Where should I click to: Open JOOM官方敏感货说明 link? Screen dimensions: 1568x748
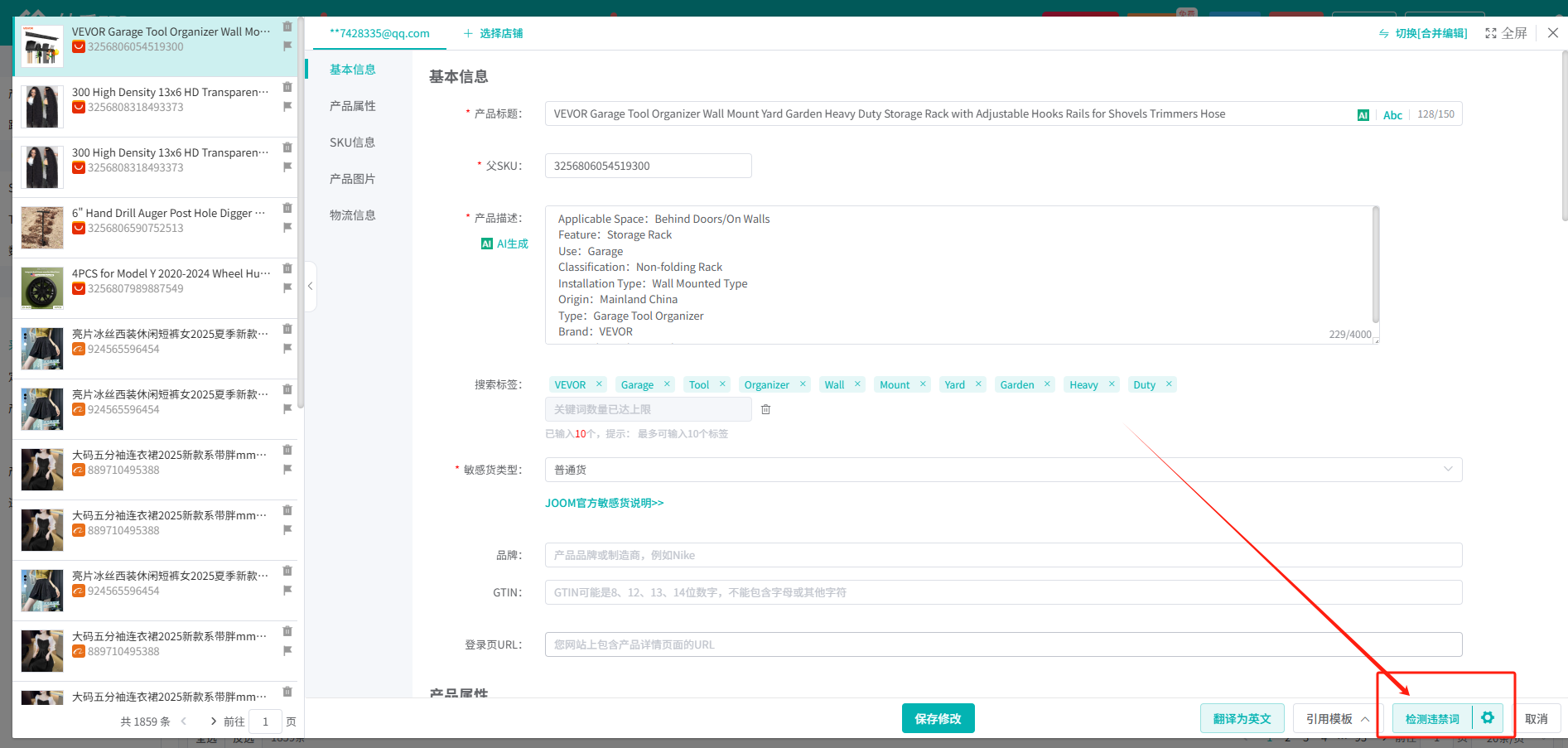coord(604,503)
